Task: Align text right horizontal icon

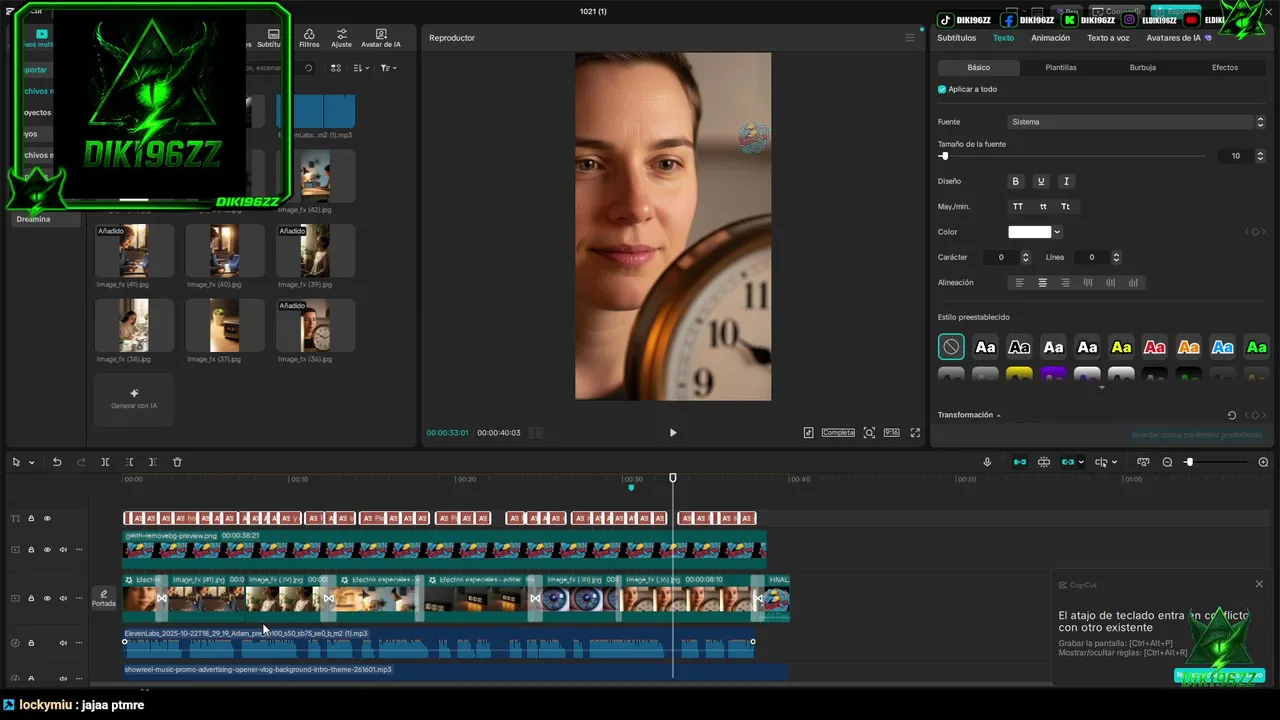Action: point(1065,283)
